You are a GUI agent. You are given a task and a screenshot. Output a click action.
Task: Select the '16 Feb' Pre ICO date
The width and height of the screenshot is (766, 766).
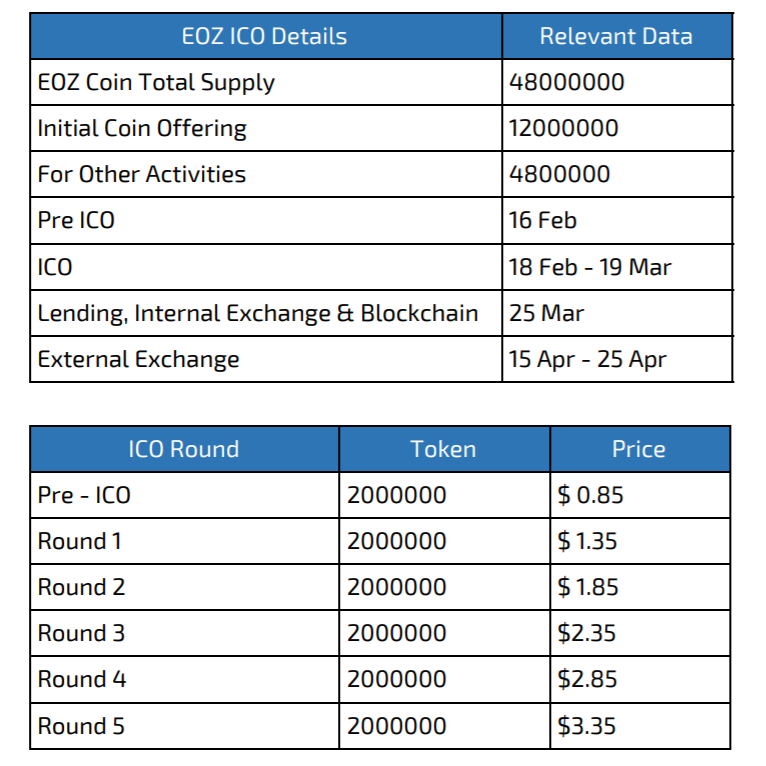[542, 220]
